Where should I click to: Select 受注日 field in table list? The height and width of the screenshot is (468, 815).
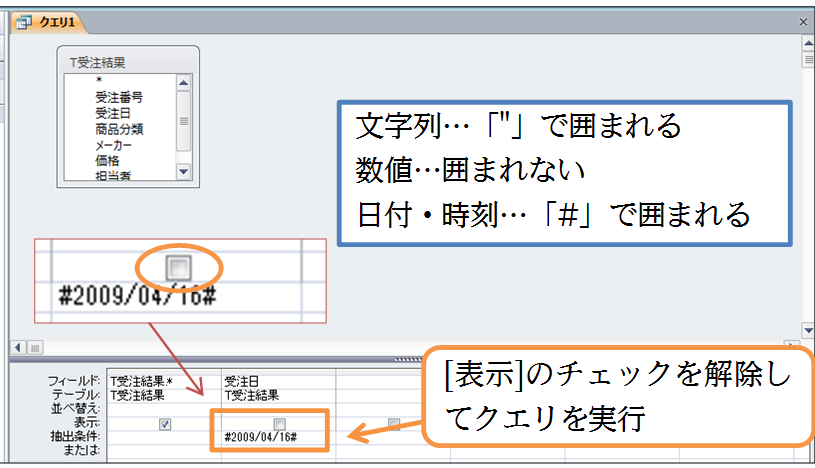[114, 112]
